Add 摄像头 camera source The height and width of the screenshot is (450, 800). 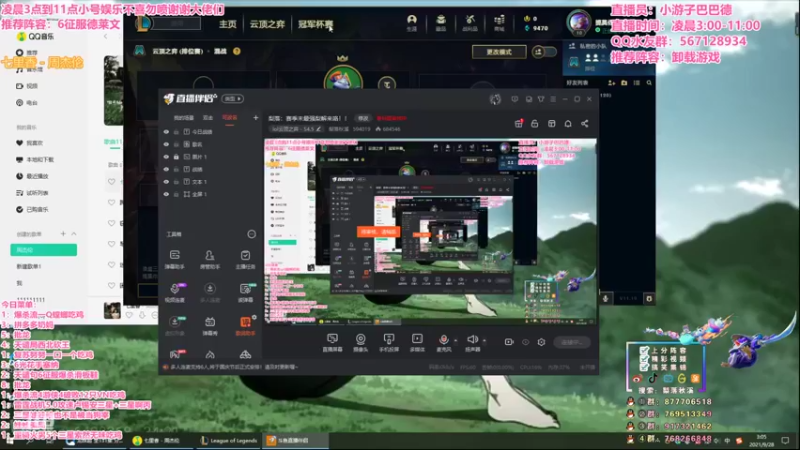(x=360, y=343)
